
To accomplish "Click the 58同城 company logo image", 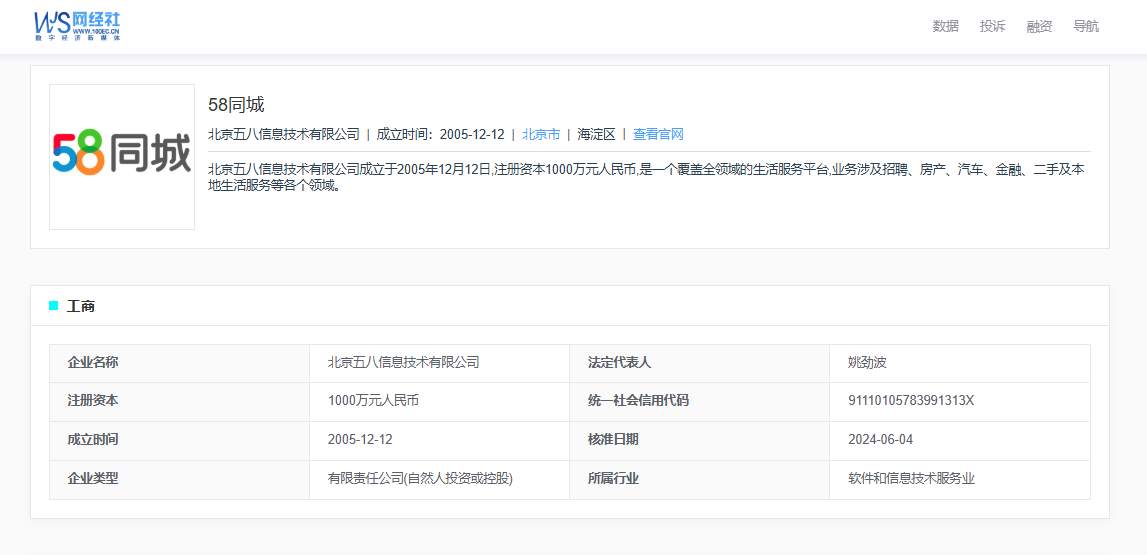I will click(122, 157).
